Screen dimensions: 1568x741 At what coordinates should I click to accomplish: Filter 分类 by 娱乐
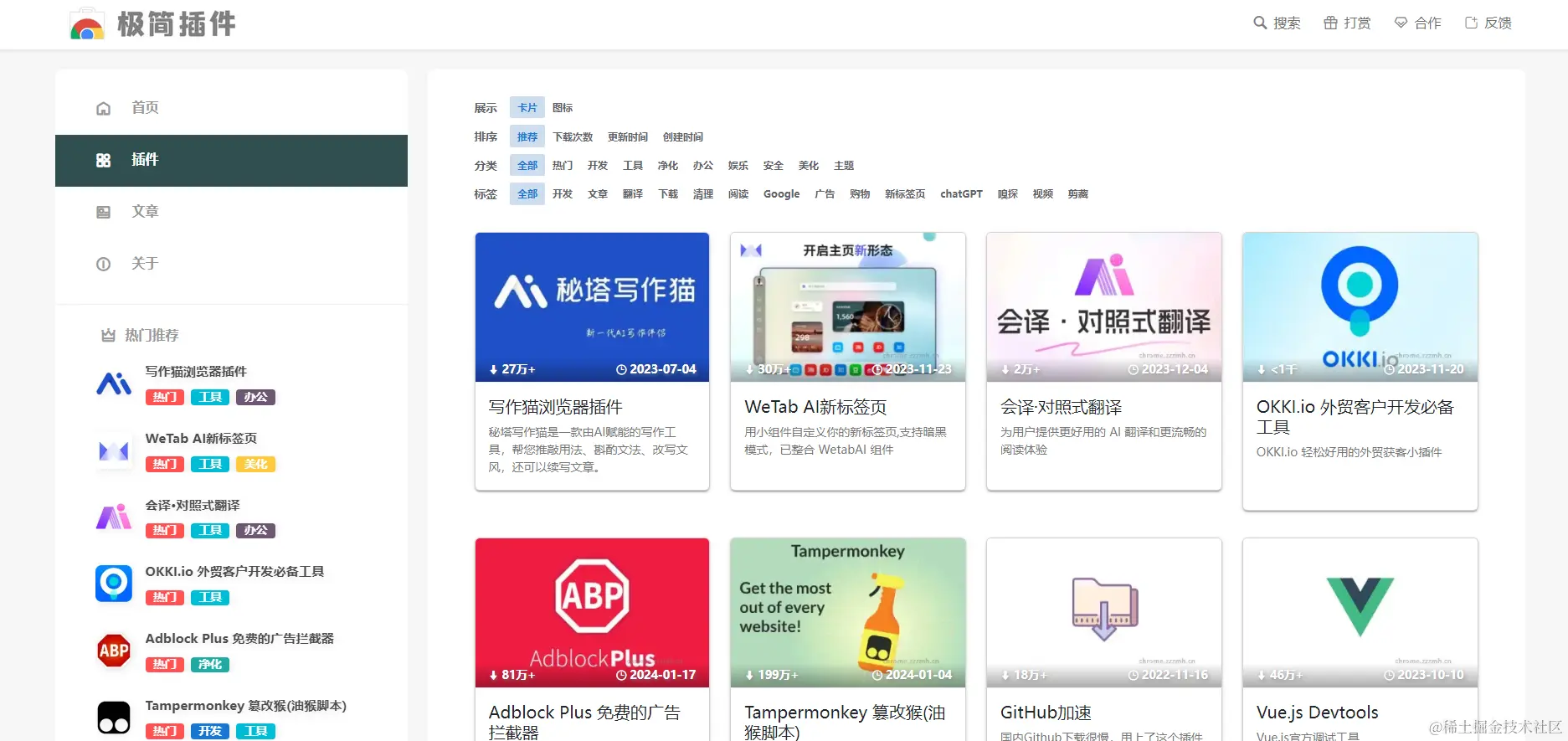point(738,165)
